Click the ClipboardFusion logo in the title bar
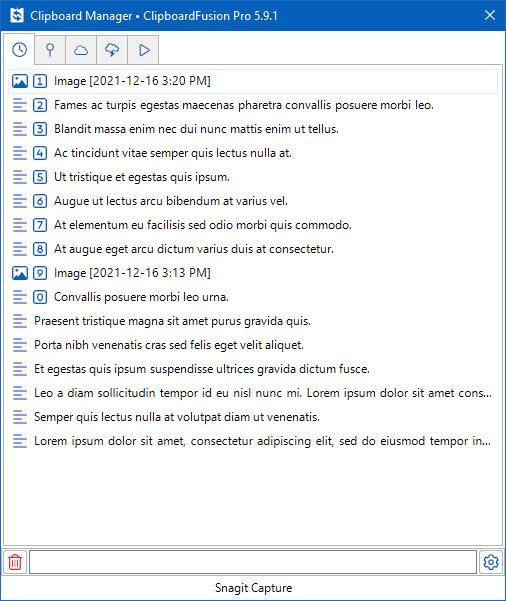 click(17, 15)
